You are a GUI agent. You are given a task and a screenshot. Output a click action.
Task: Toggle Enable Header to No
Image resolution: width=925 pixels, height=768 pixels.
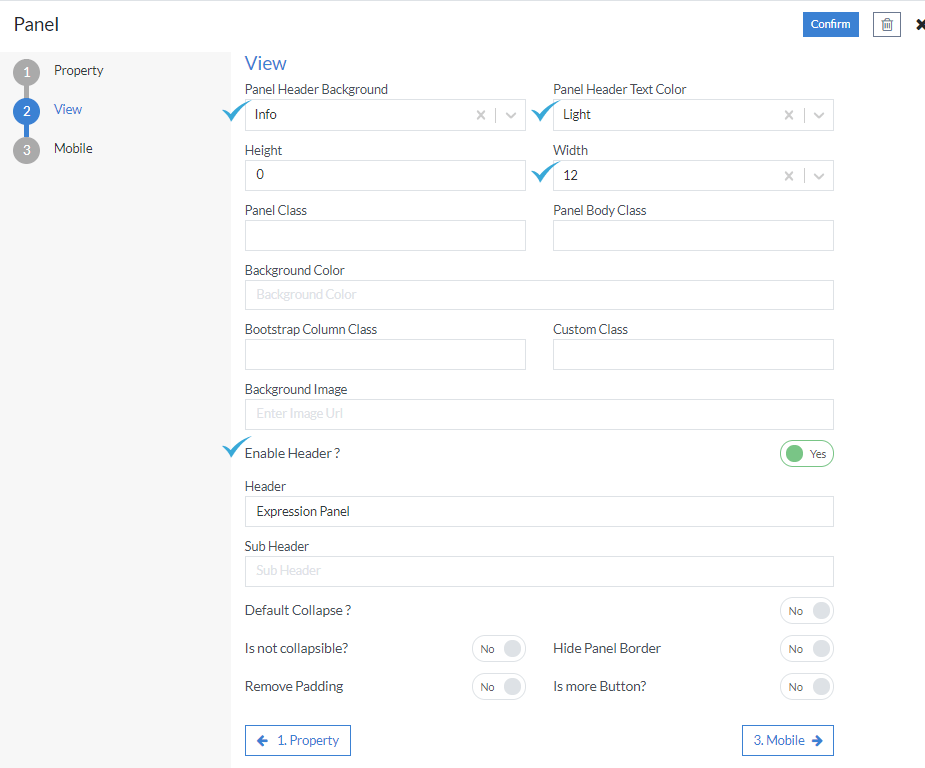click(806, 453)
